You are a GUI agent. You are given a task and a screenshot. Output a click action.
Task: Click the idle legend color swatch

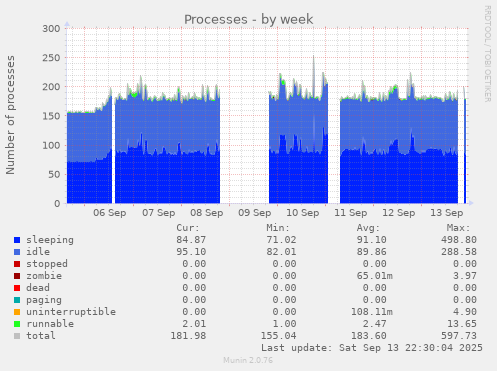[17, 252]
